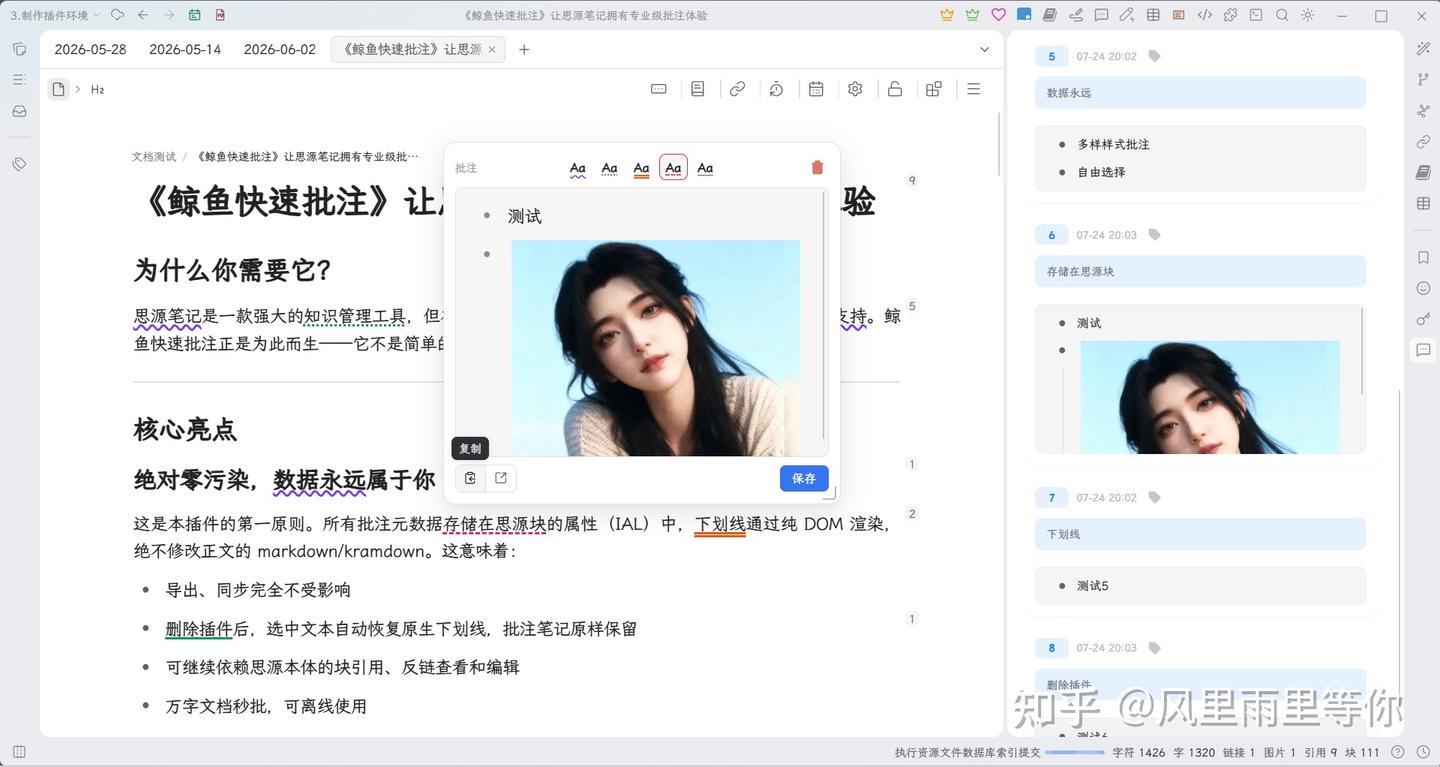Open the table grid icon in top toolbar
The width and height of the screenshot is (1440, 767).
1153,15
